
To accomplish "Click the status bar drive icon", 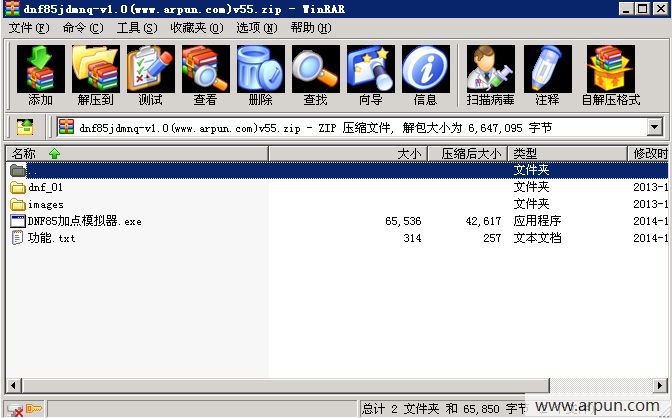I will [x=15, y=410].
